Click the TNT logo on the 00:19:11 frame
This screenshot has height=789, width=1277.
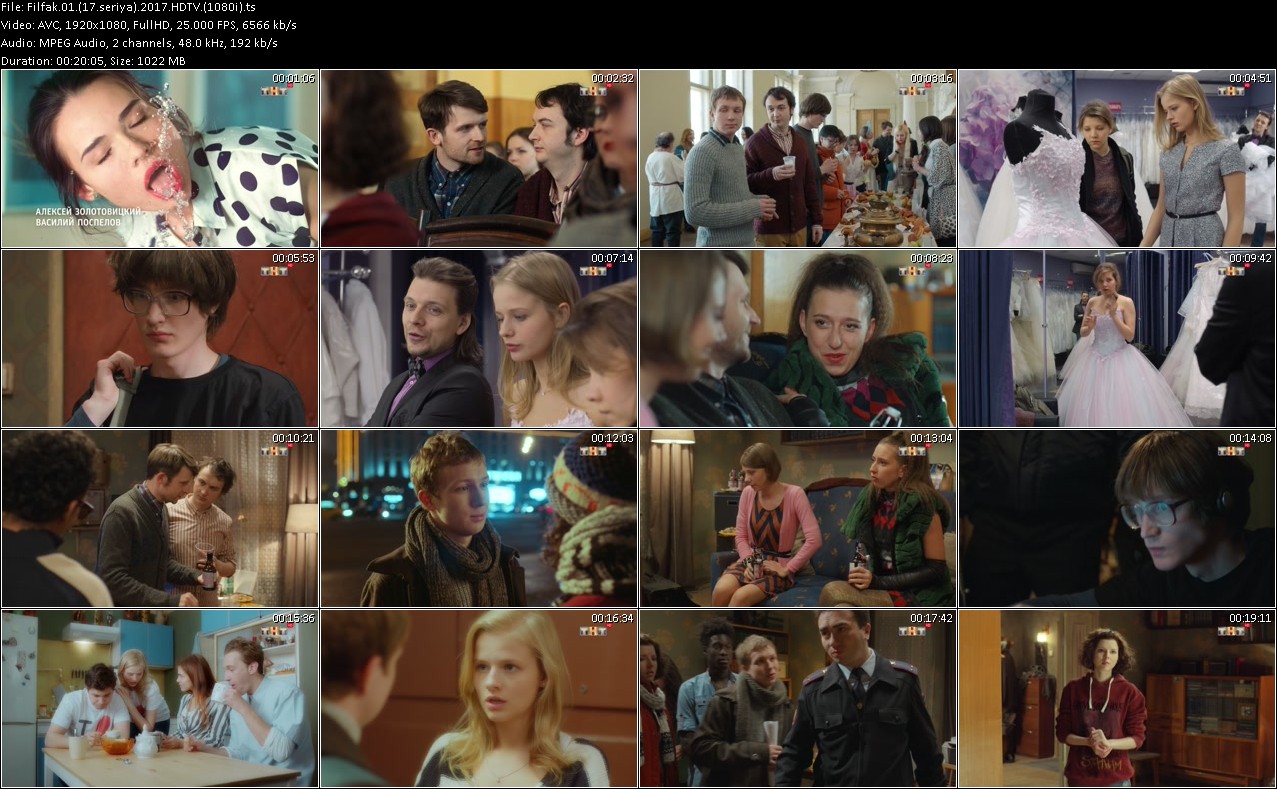pyautogui.click(x=1232, y=631)
